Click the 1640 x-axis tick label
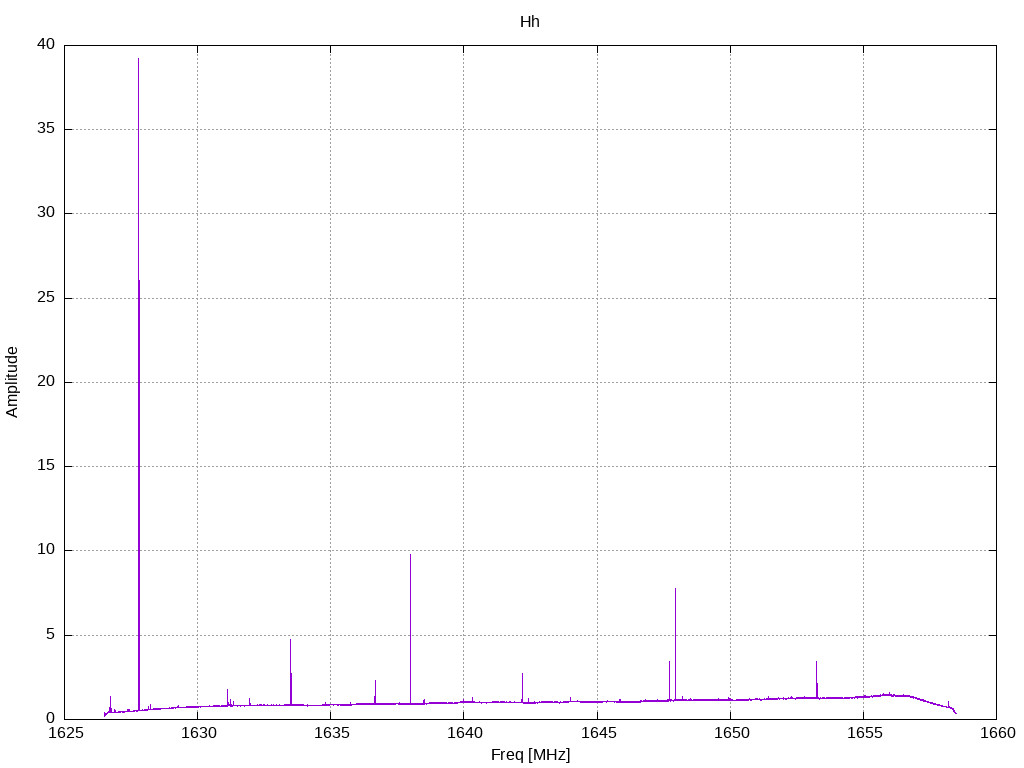1024x768 pixels. (463, 733)
